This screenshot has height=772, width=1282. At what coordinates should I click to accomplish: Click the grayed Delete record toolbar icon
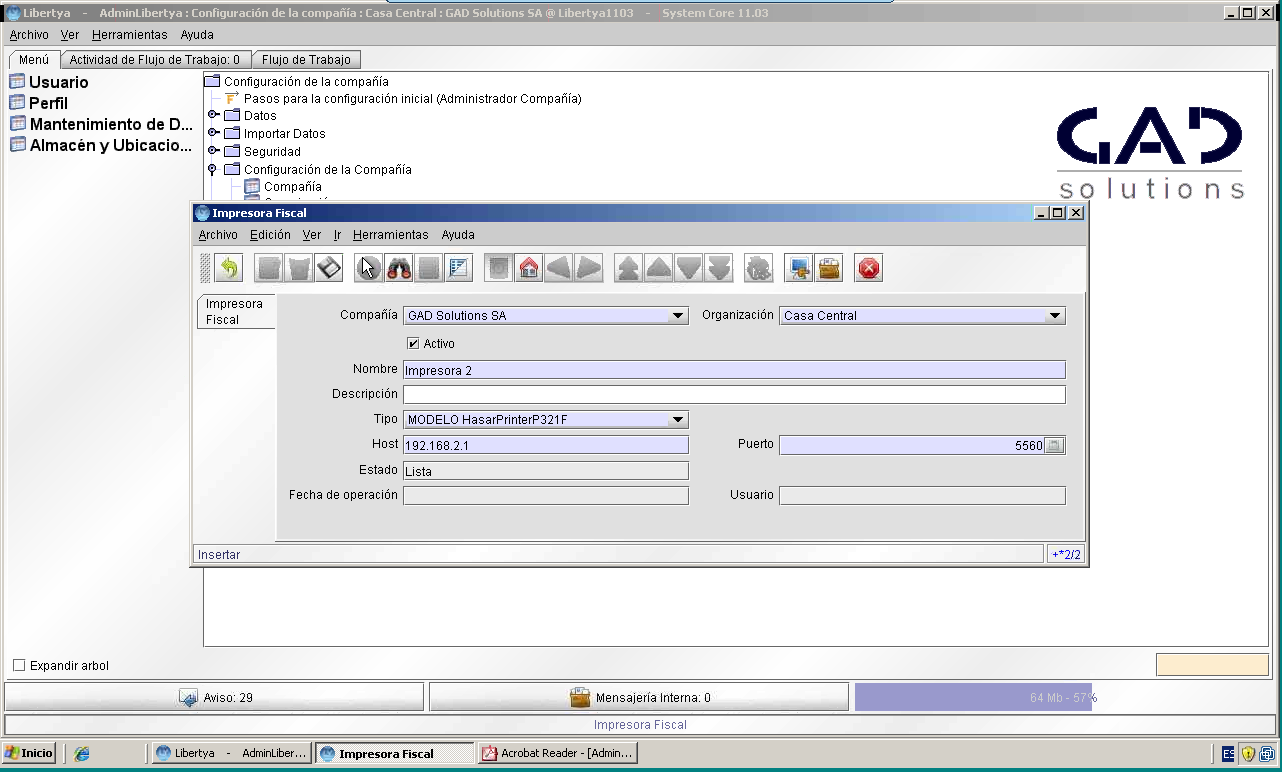299,268
